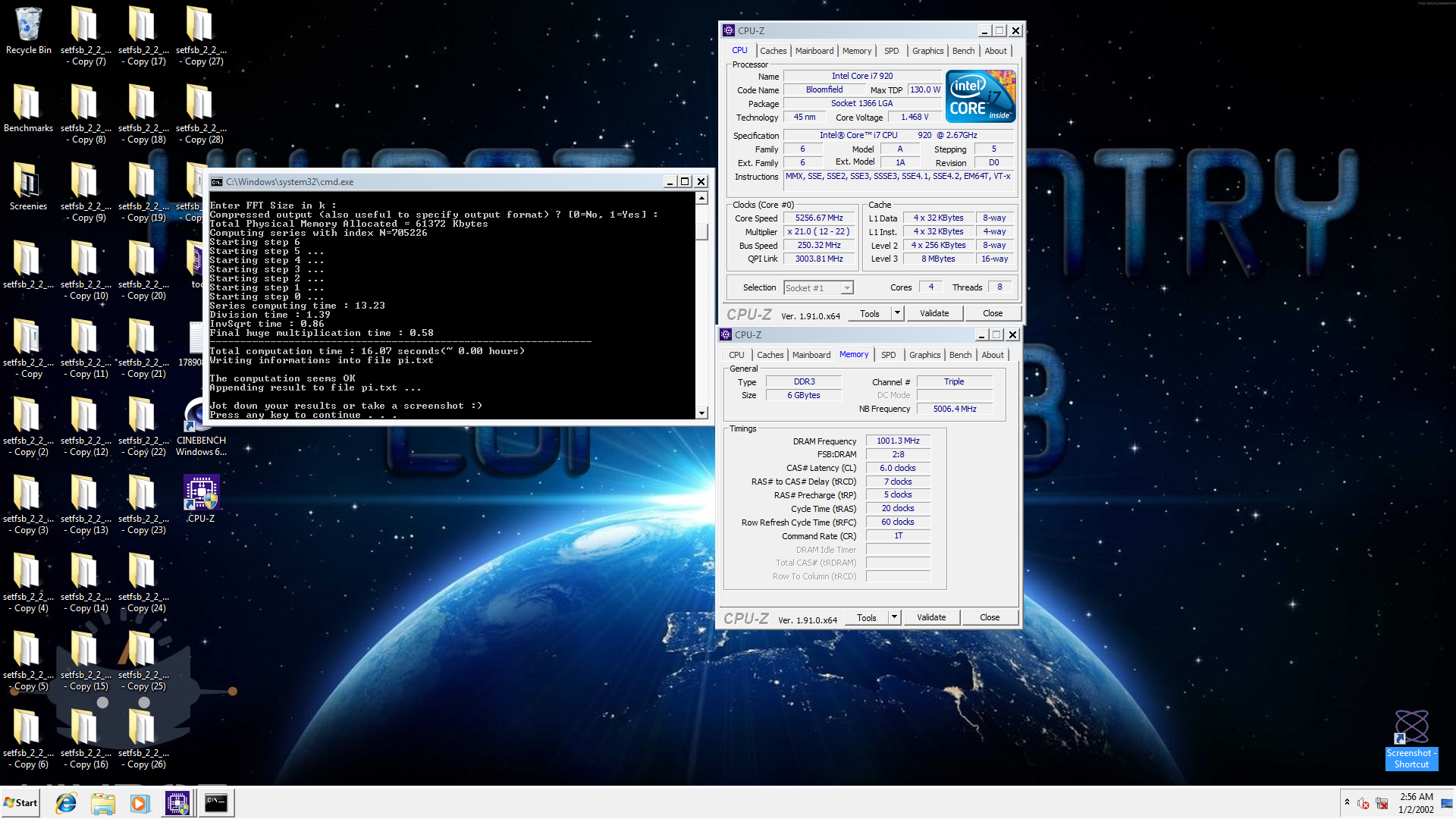The height and width of the screenshot is (819, 1456).
Task: Select setfsb_2_2 - Copy (27) folder
Action: (201, 36)
